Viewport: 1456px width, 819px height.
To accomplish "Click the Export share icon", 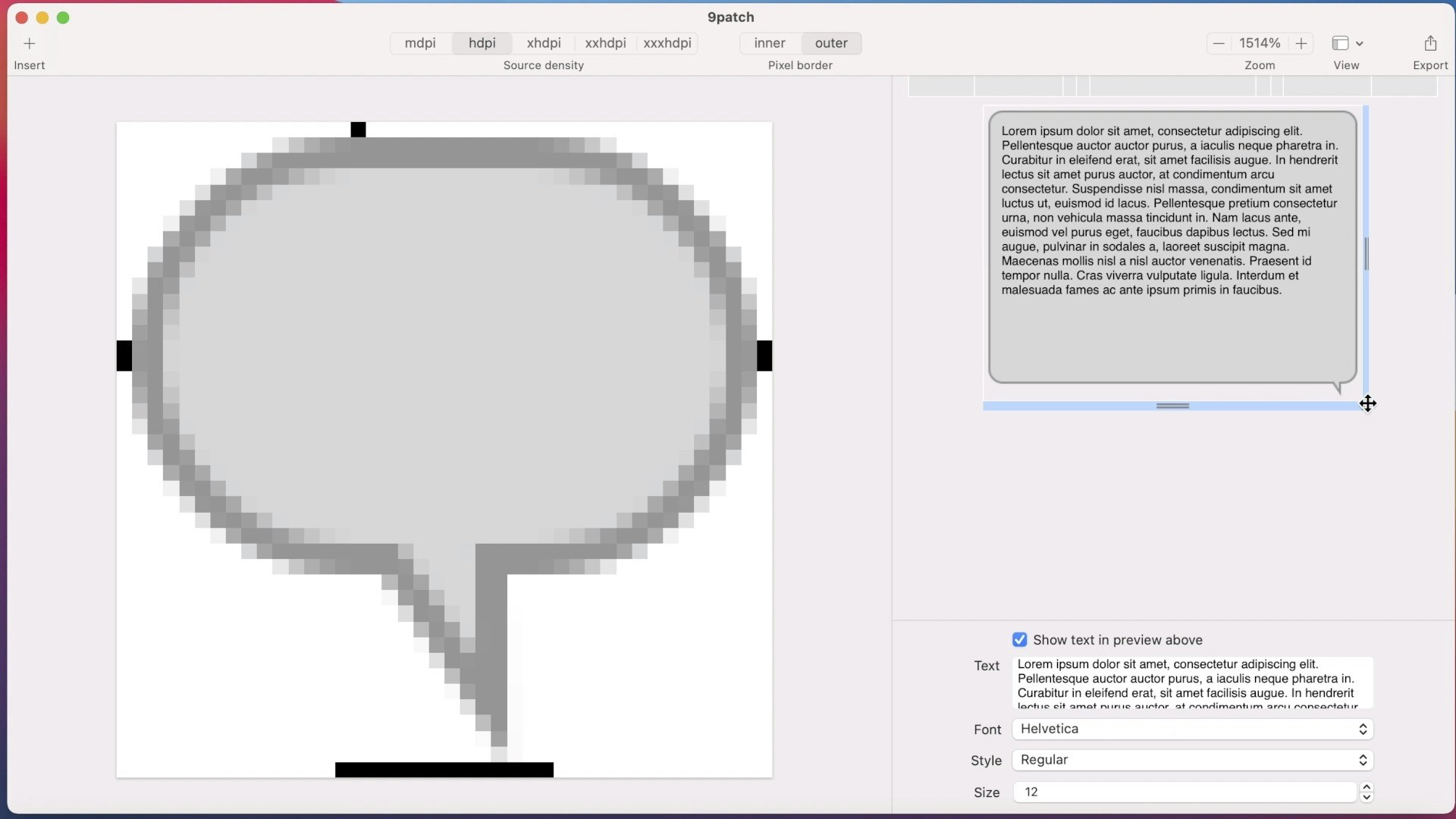I will [x=1430, y=43].
